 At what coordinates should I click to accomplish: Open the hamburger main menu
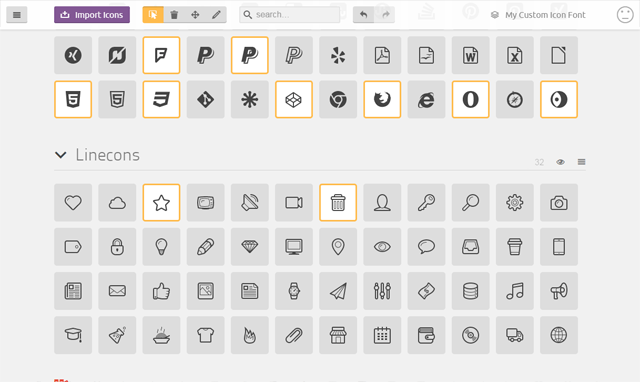click(17, 15)
